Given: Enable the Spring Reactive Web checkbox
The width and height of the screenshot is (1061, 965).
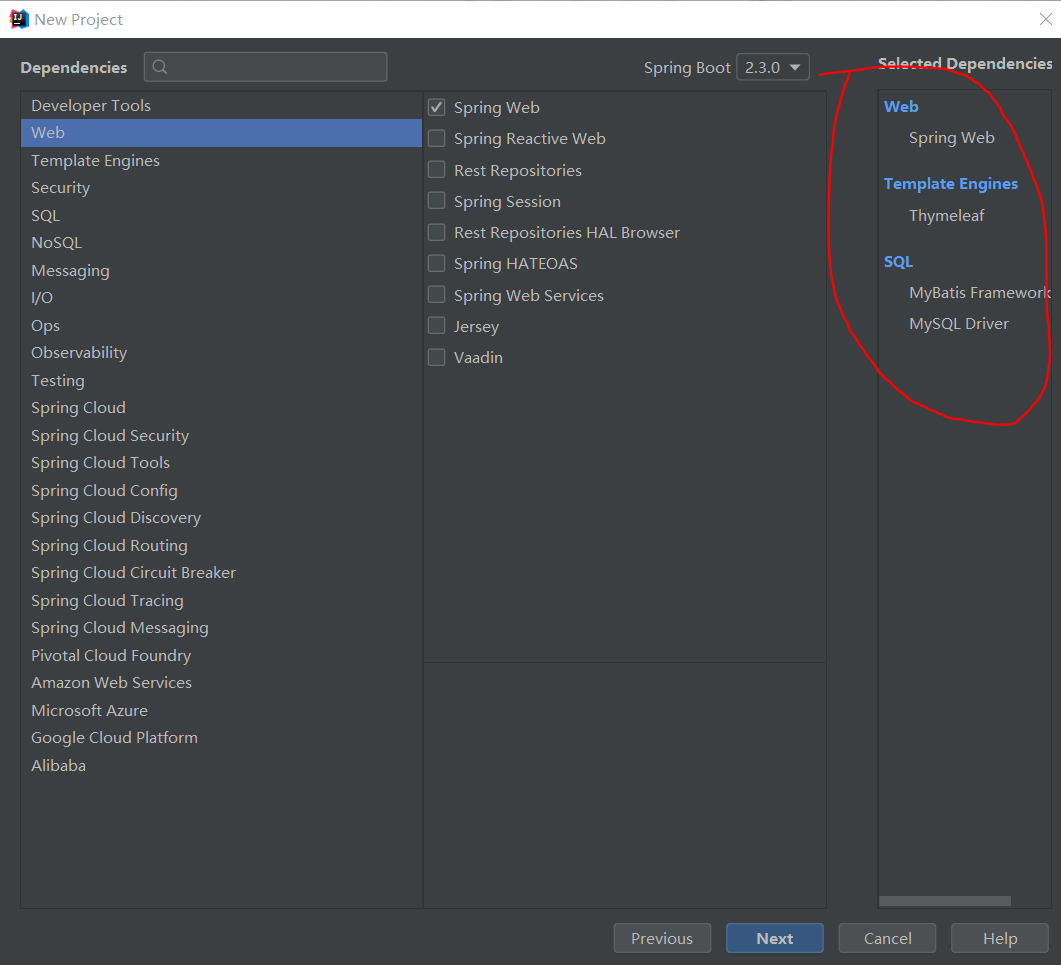Looking at the screenshot, I should [x=437, y=138].
